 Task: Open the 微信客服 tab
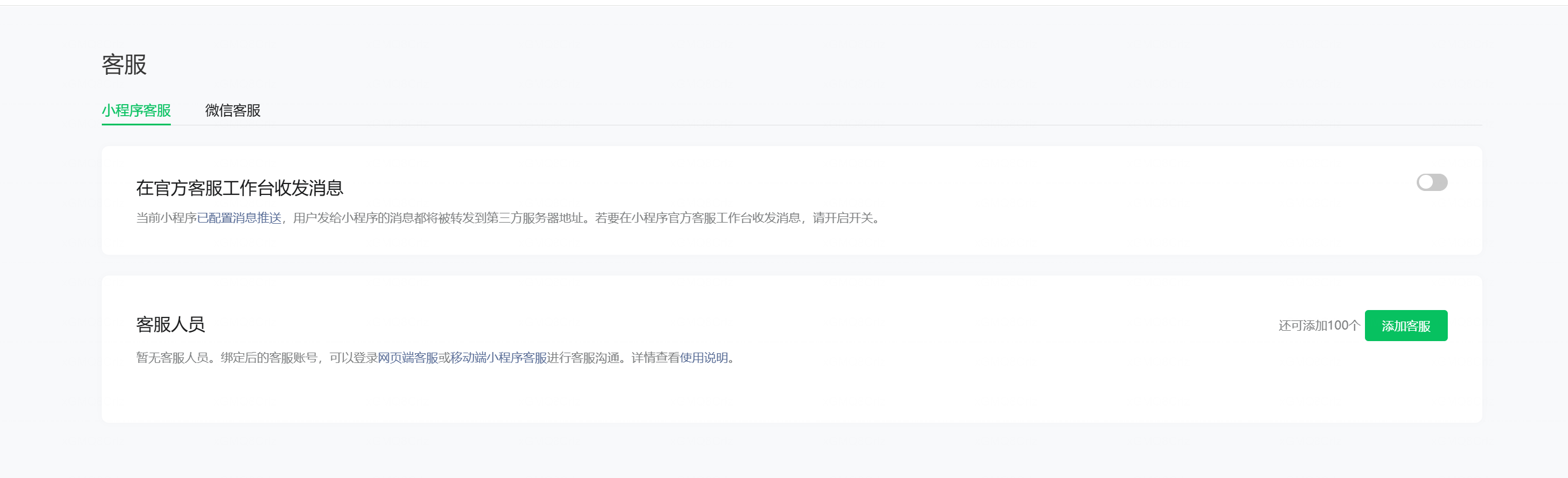(x=232, y=110)
